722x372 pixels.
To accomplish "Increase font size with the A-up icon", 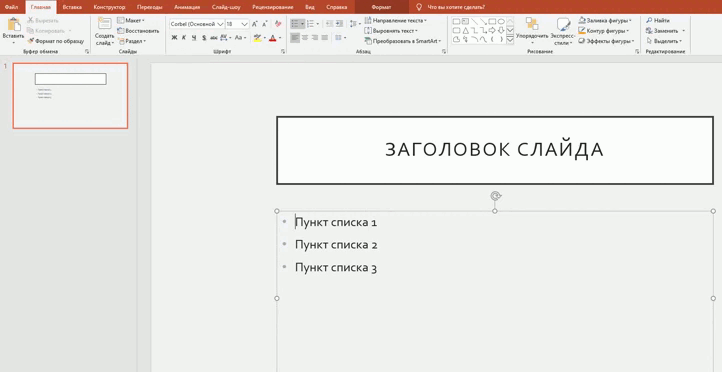I will pyautogui.click(x=255, y=24).
